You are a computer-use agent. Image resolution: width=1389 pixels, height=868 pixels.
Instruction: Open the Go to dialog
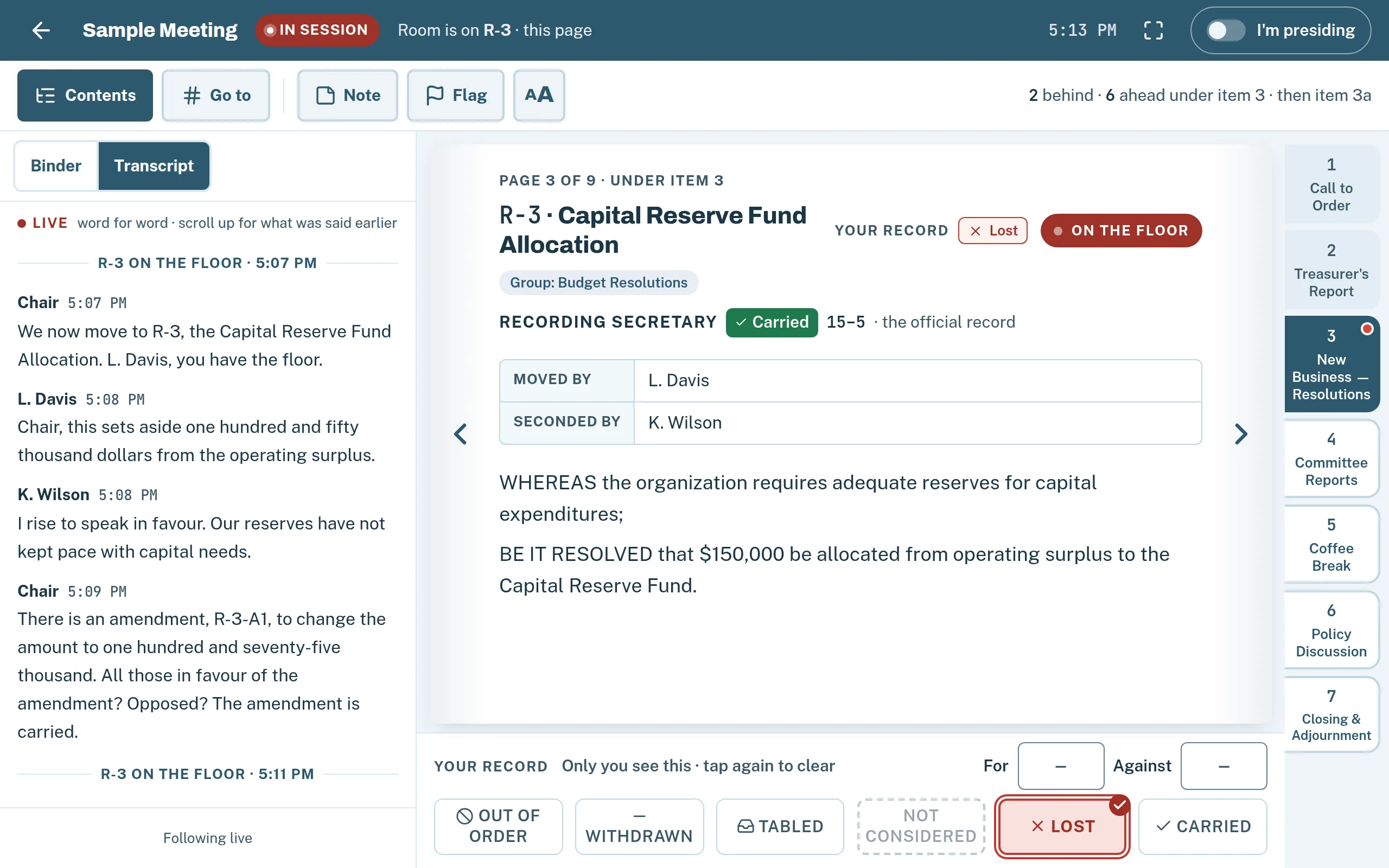coord(216,95)
